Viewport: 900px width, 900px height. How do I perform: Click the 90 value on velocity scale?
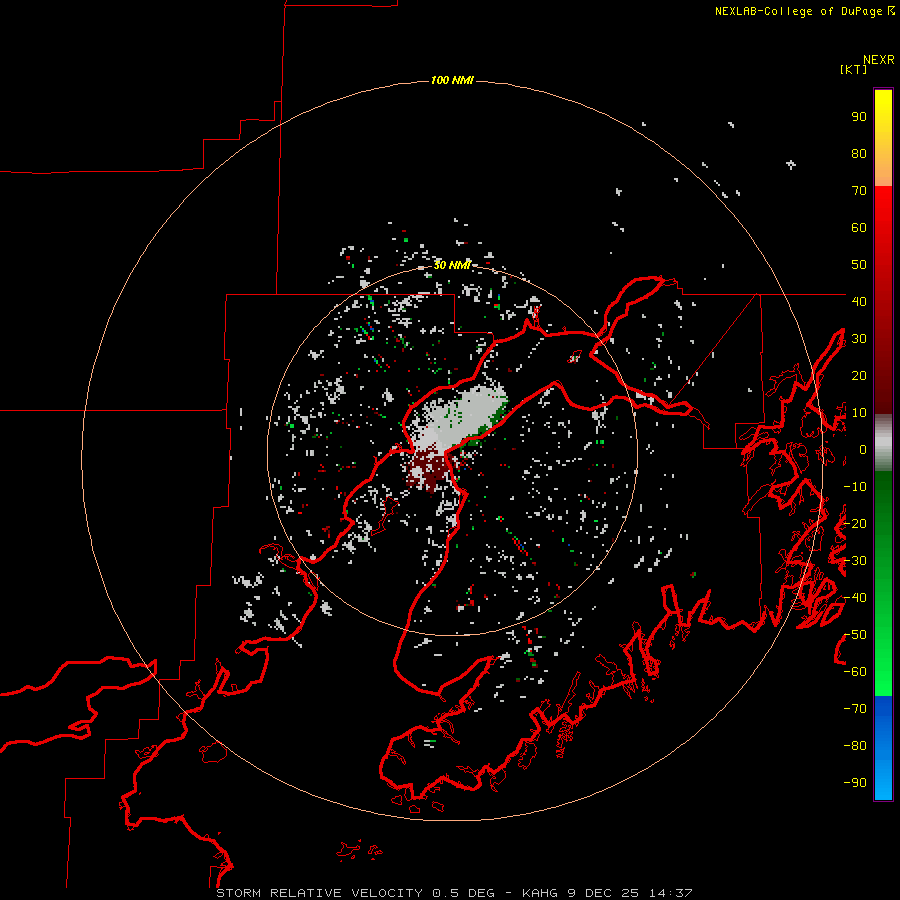(859, 117)
